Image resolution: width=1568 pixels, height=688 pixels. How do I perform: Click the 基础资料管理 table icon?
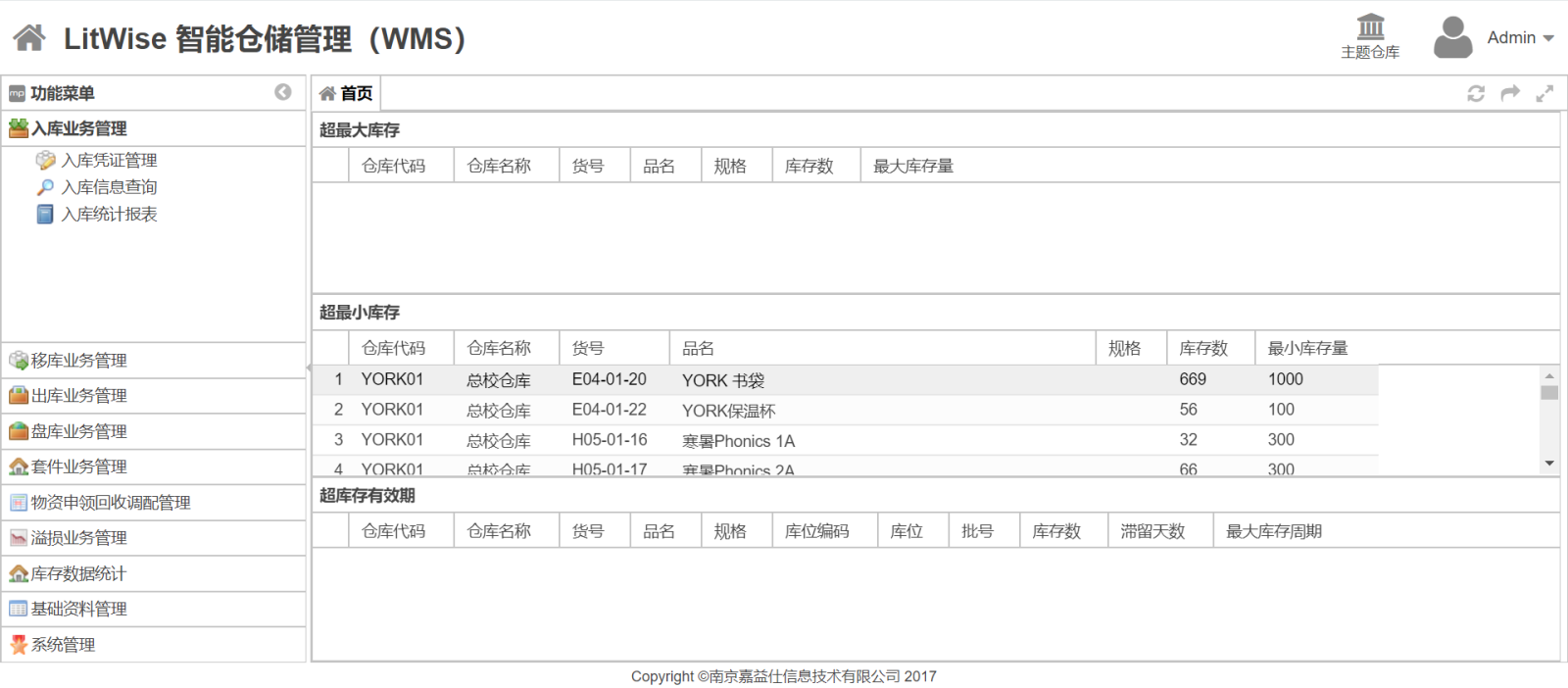tap(19, 609)
